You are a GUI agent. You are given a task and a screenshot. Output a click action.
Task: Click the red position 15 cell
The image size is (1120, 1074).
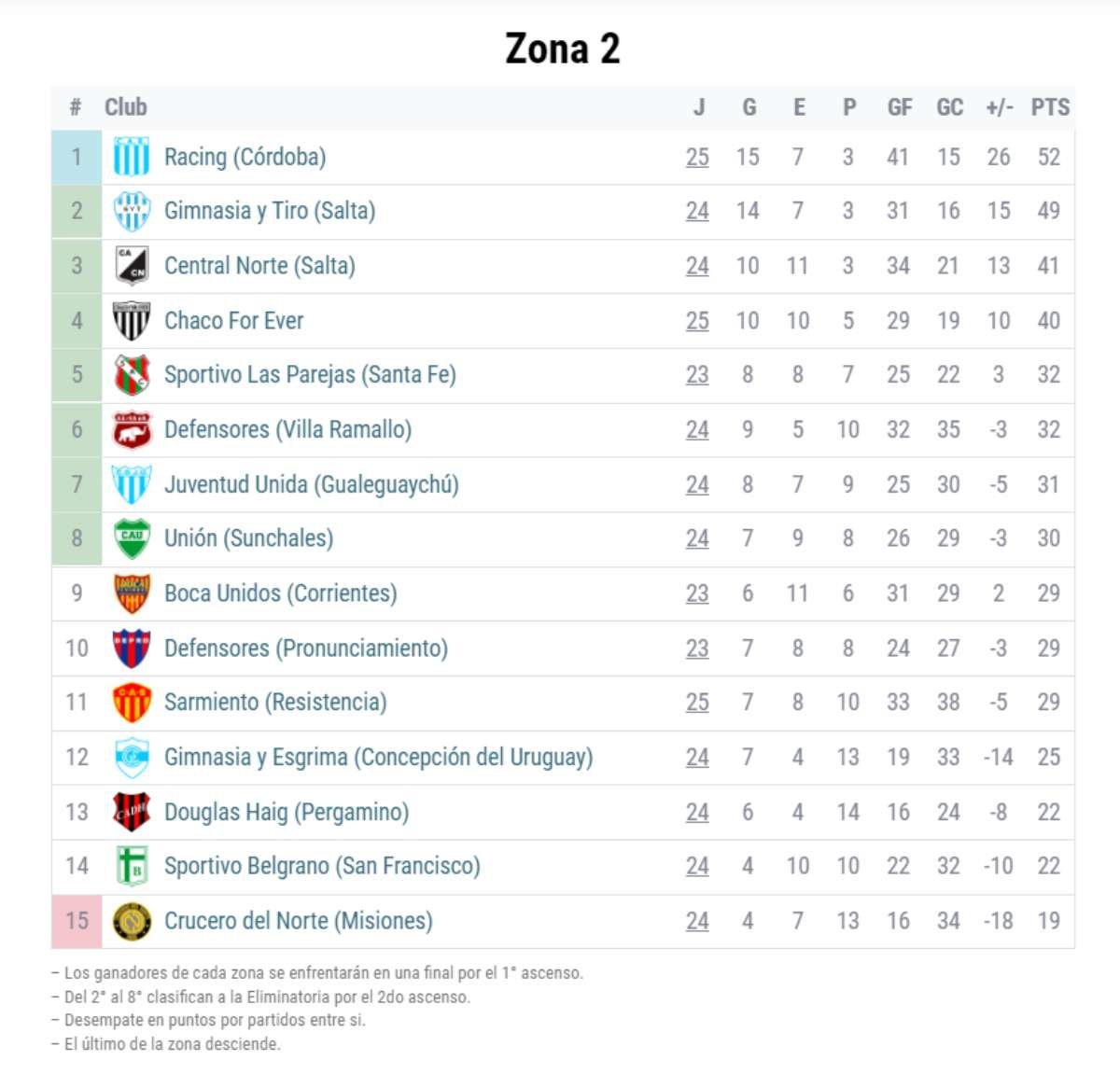pyautogui.click(x=77, y=921)
